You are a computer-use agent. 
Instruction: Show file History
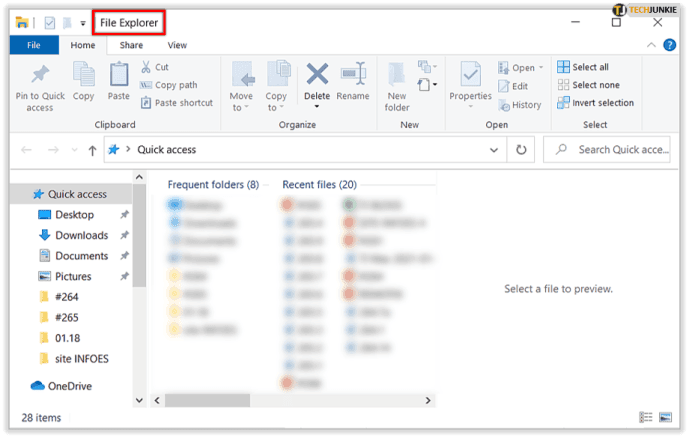point(520,105)
